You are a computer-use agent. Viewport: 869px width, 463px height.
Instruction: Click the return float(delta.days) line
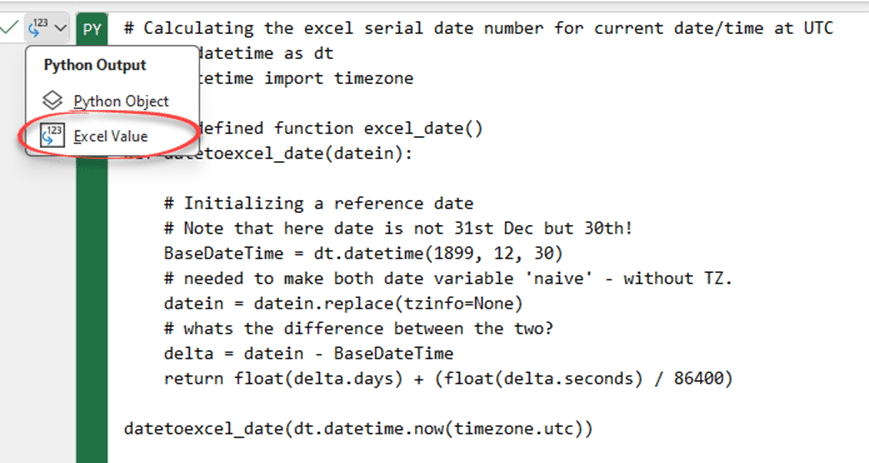(448, 378)
